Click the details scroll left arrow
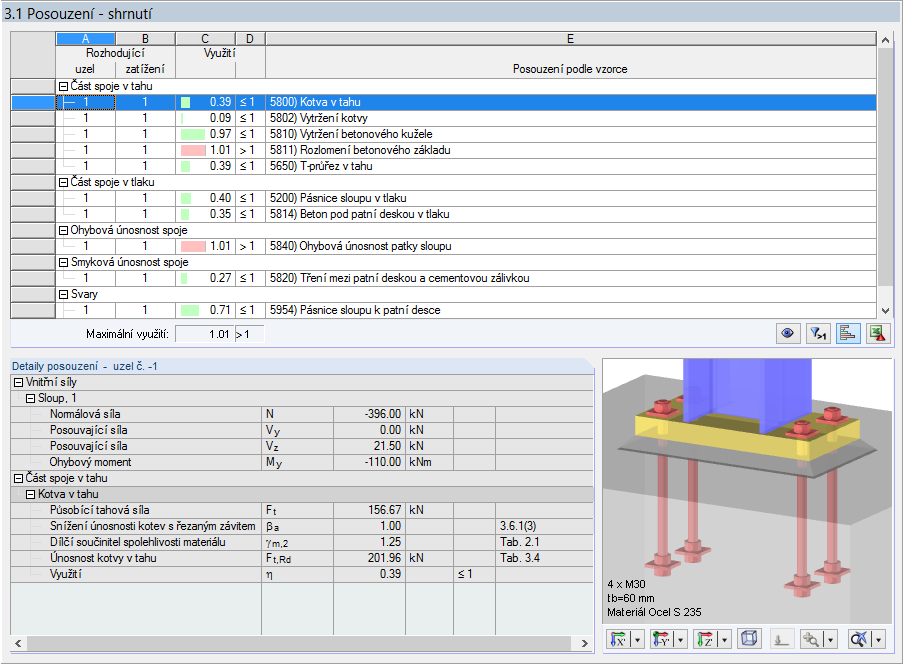 [x=18, y=643]
